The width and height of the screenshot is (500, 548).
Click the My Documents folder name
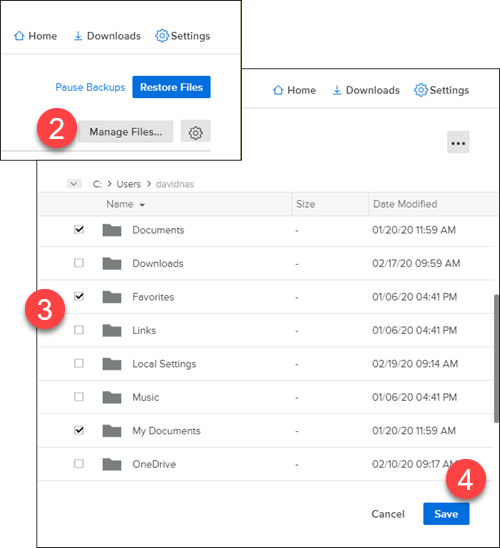166,431
